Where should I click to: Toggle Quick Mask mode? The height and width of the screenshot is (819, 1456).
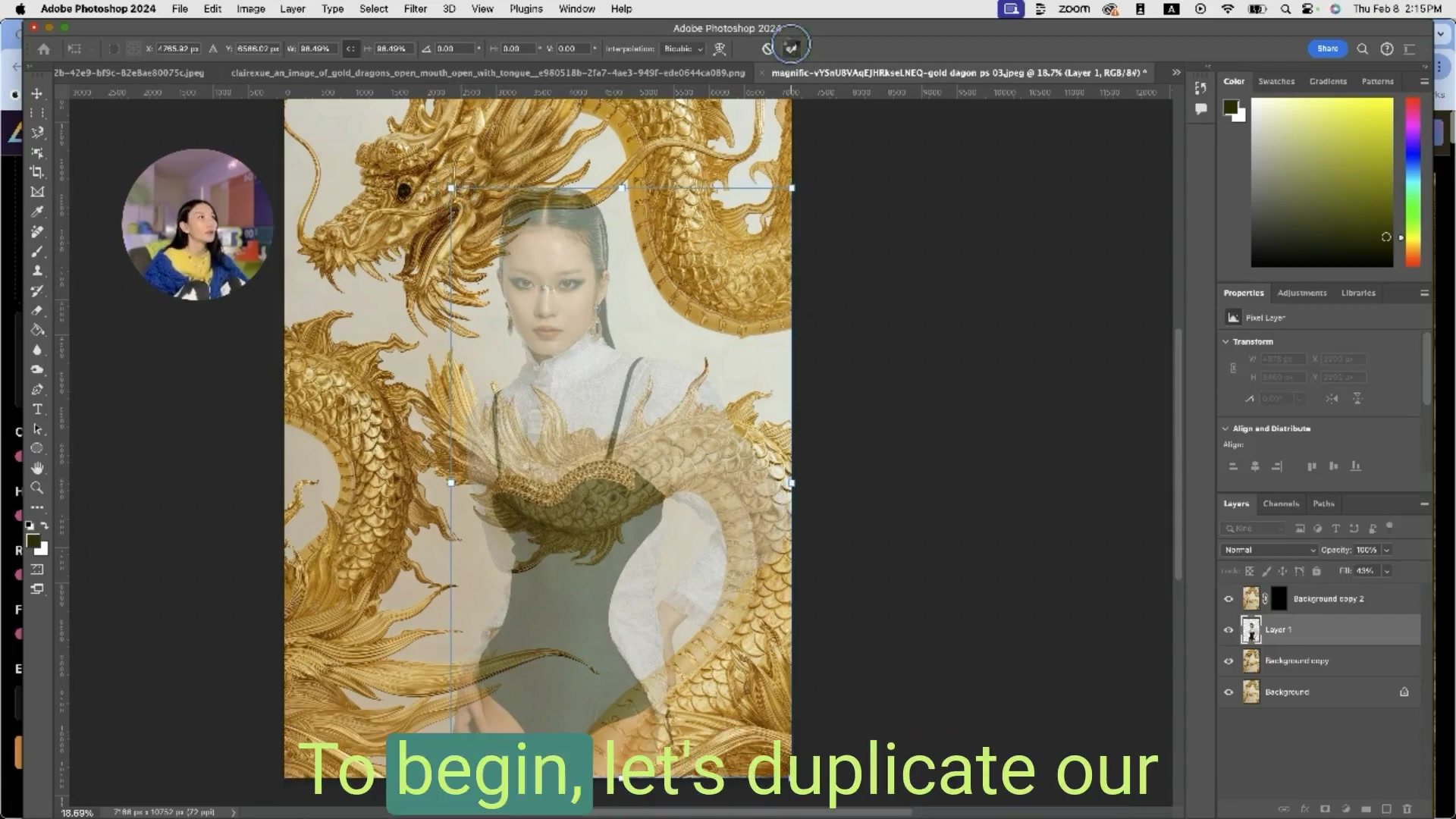[x=37, y=569]
